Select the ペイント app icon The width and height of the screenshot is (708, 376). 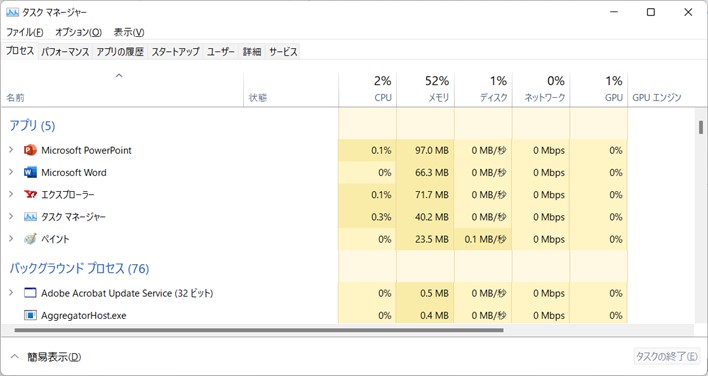click(30, 239)
